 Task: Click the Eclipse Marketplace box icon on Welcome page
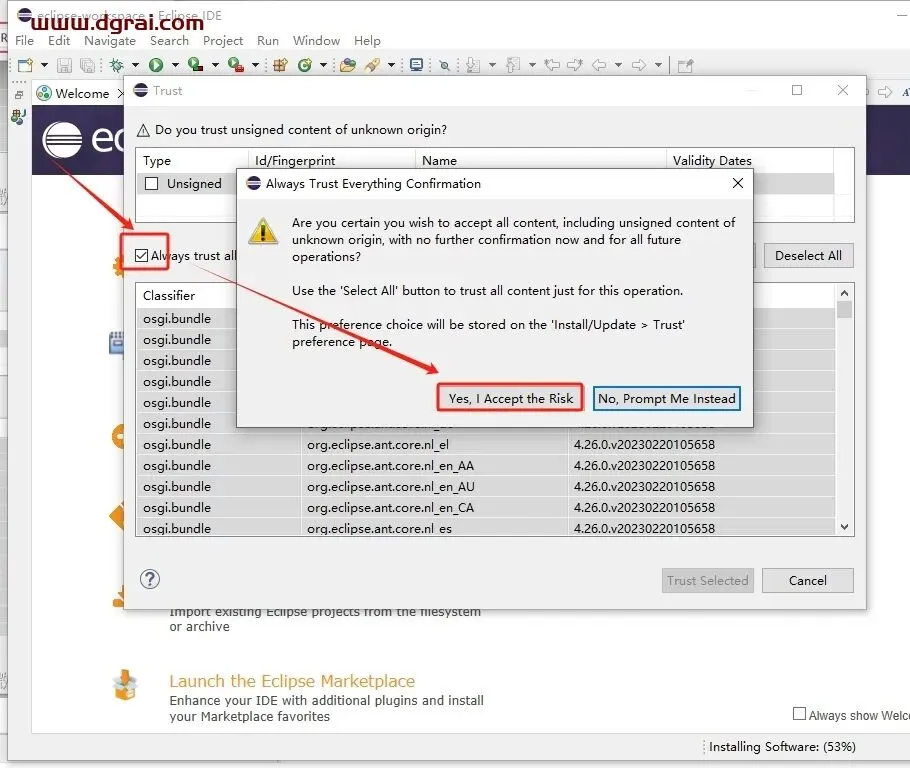(x=125, y=685)
